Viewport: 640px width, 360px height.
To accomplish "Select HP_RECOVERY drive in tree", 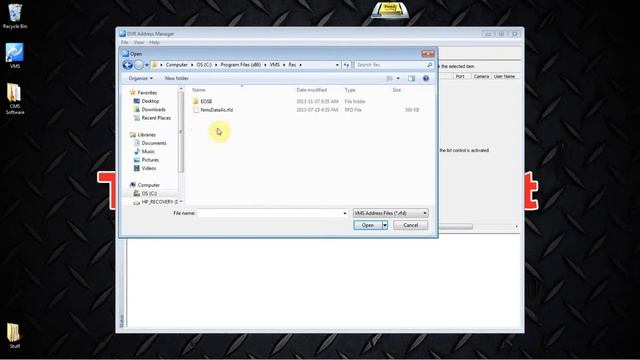I will (156, 202).
